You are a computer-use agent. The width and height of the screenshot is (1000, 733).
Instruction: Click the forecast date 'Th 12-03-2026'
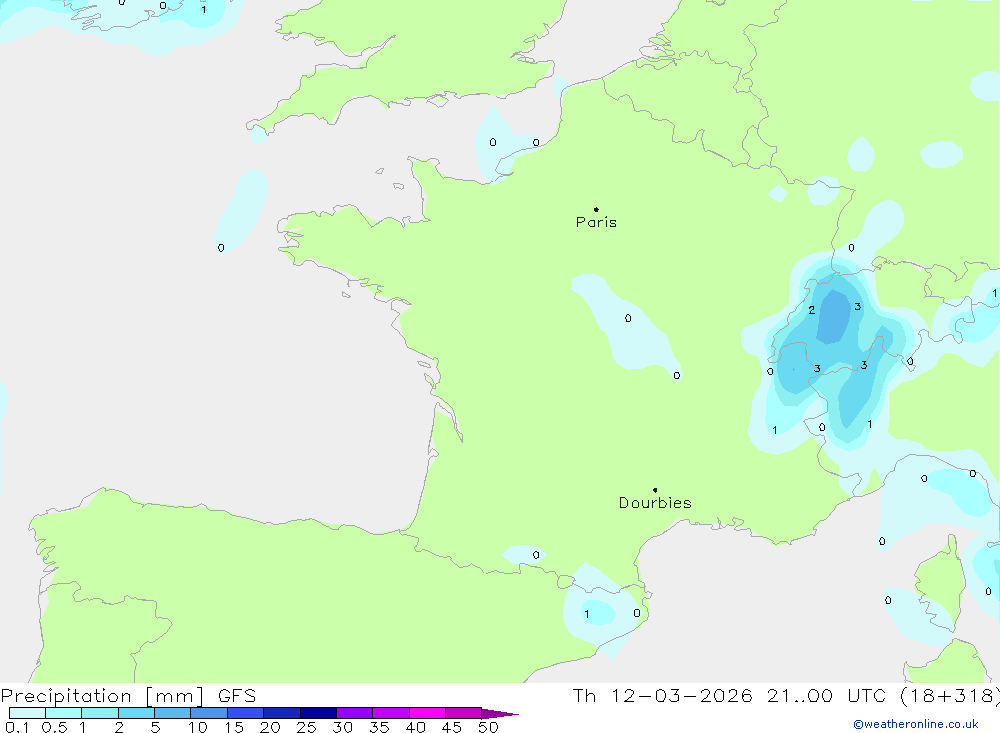click(662, 696)
